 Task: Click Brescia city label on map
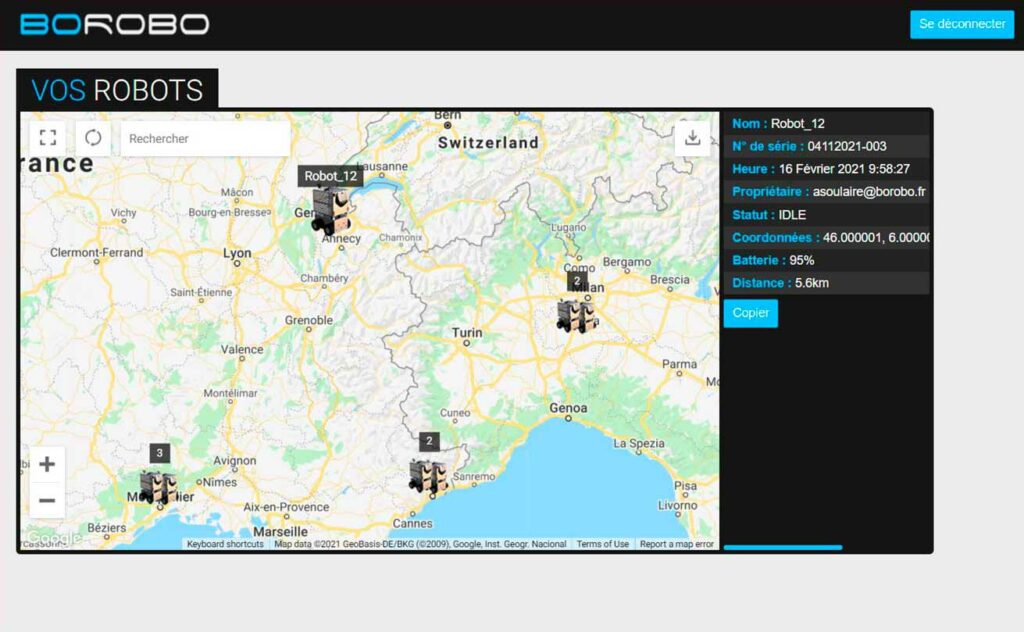[x=670, y=279]
